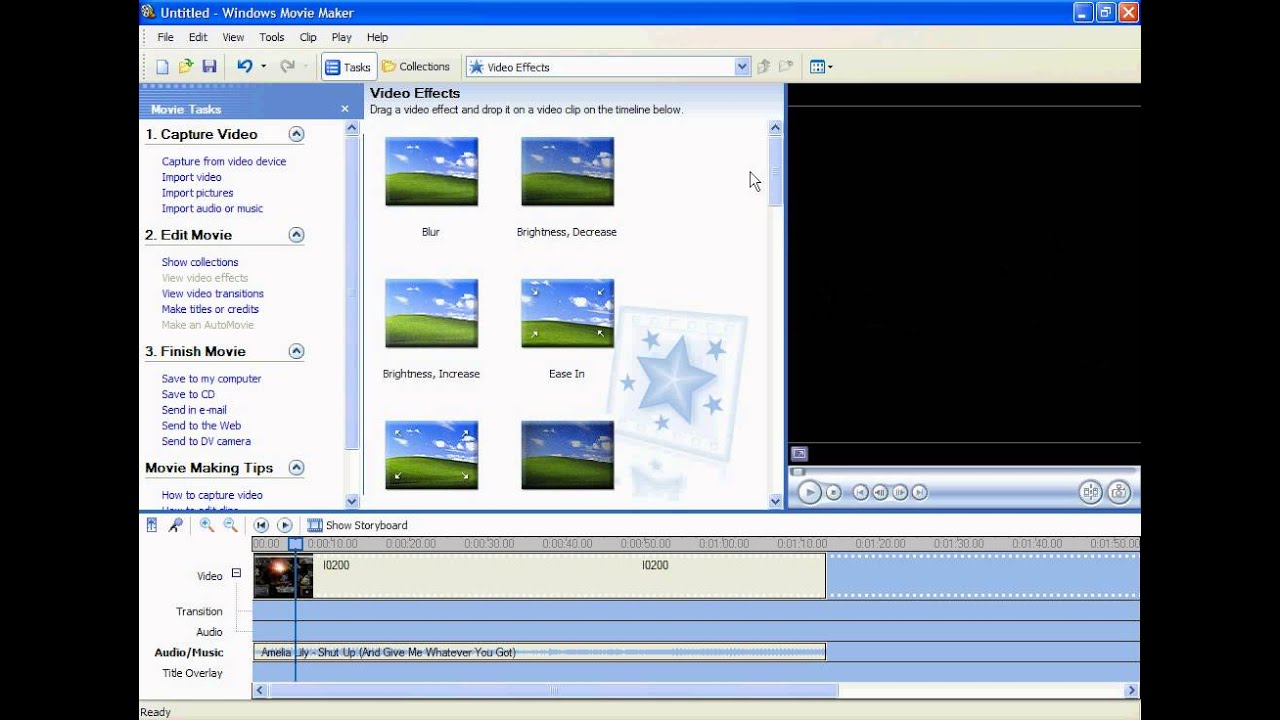
Task: Select the Brightness, Increase effect thumbnail
Action: (x=431, y=314)
